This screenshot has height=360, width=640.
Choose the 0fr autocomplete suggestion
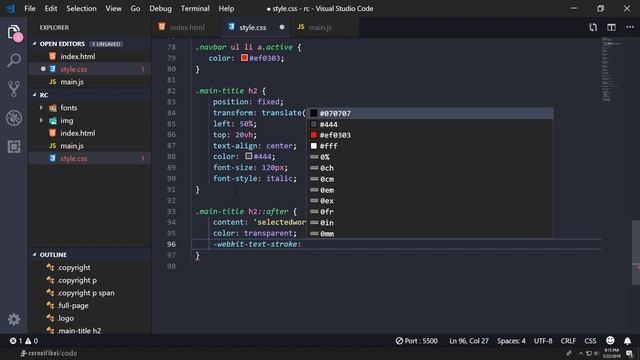[x=429, y=211]
